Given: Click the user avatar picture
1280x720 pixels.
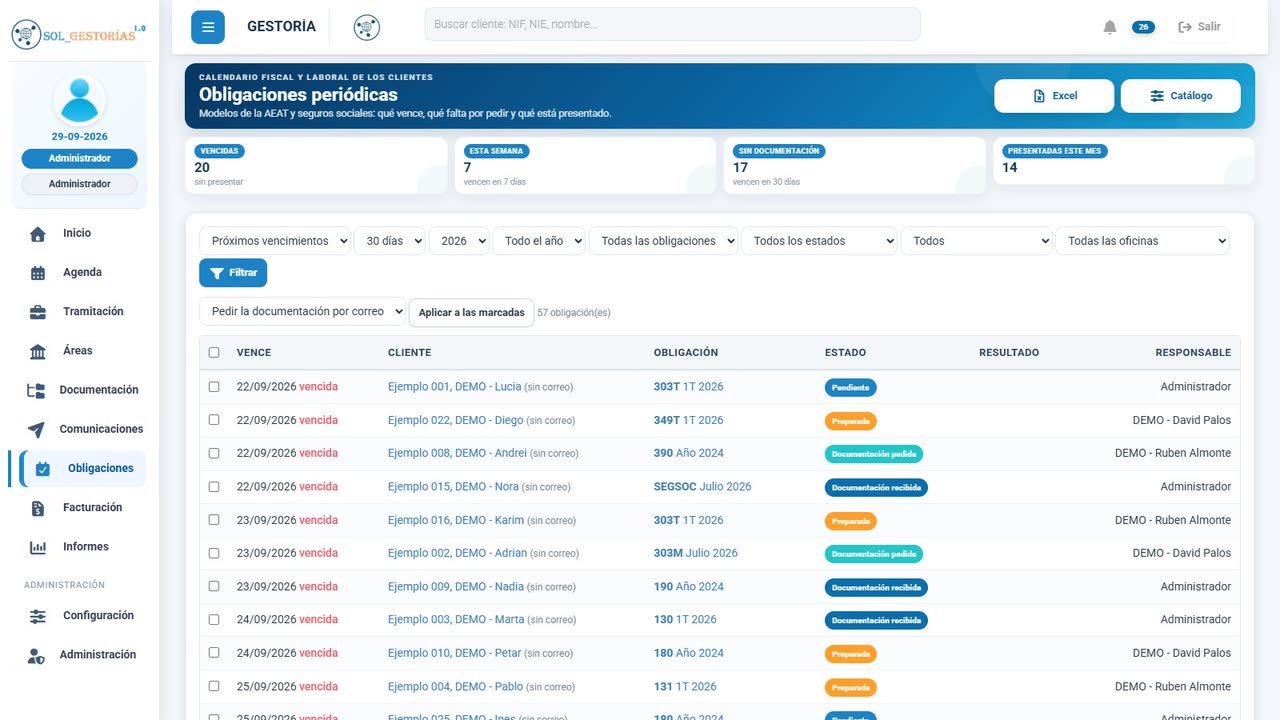Looking at the screenshot, I should [x=79, y=100].
